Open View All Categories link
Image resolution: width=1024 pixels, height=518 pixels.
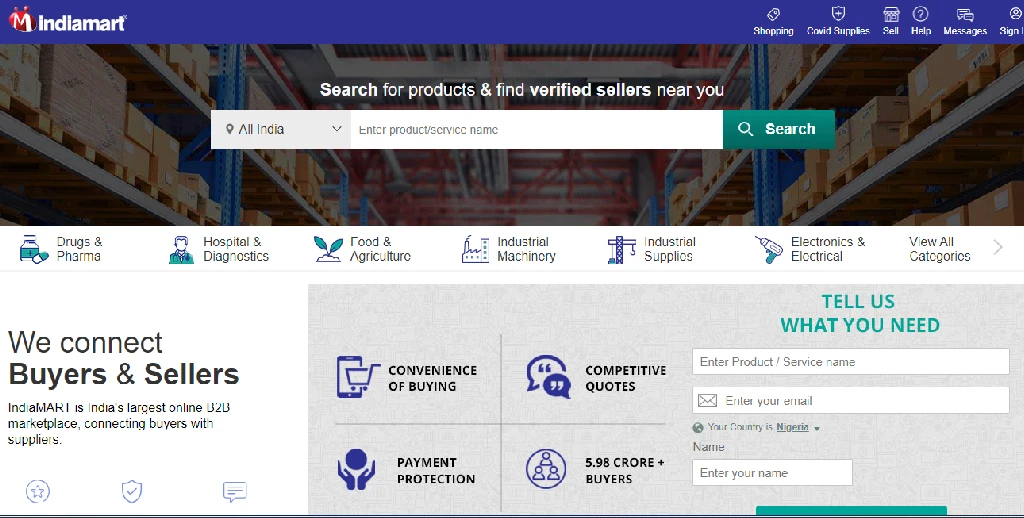click(940, 249)
